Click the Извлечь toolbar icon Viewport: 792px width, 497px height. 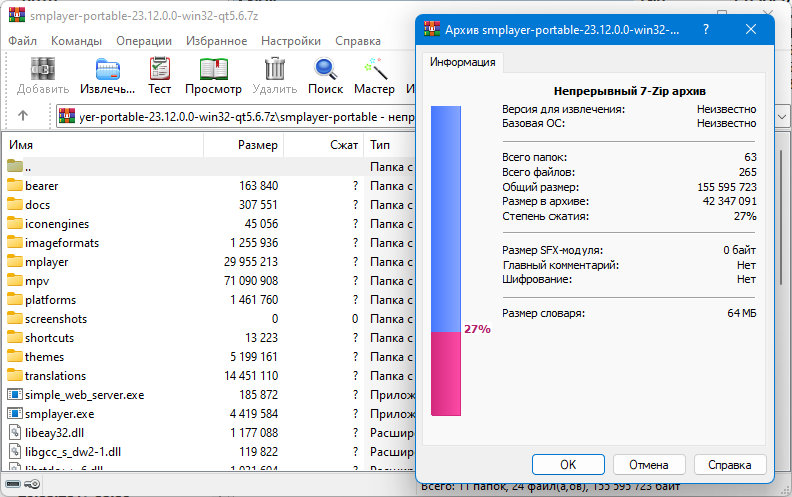click(x=108, y=69)
